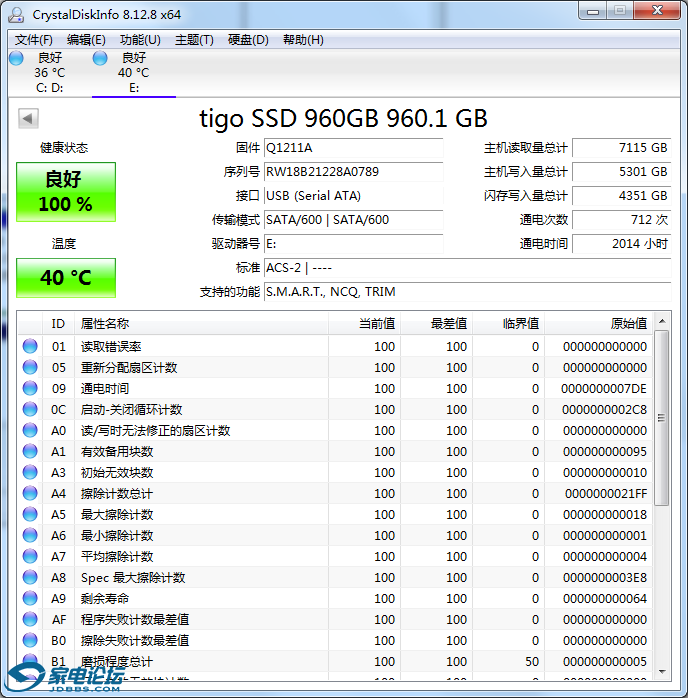The height and width of the screenshot is (698, 688).
Task: Click the attribute list vertical scrollbar thumb
Action: click(662, 418)
